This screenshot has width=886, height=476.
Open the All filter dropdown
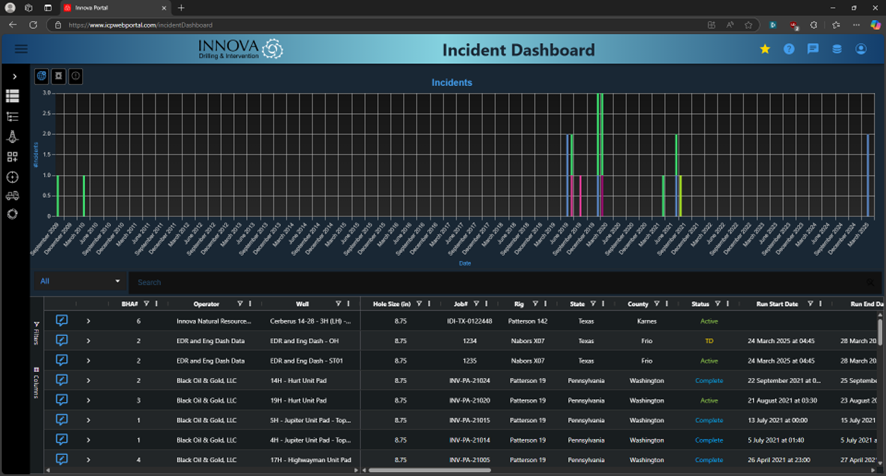click(80, 282)
